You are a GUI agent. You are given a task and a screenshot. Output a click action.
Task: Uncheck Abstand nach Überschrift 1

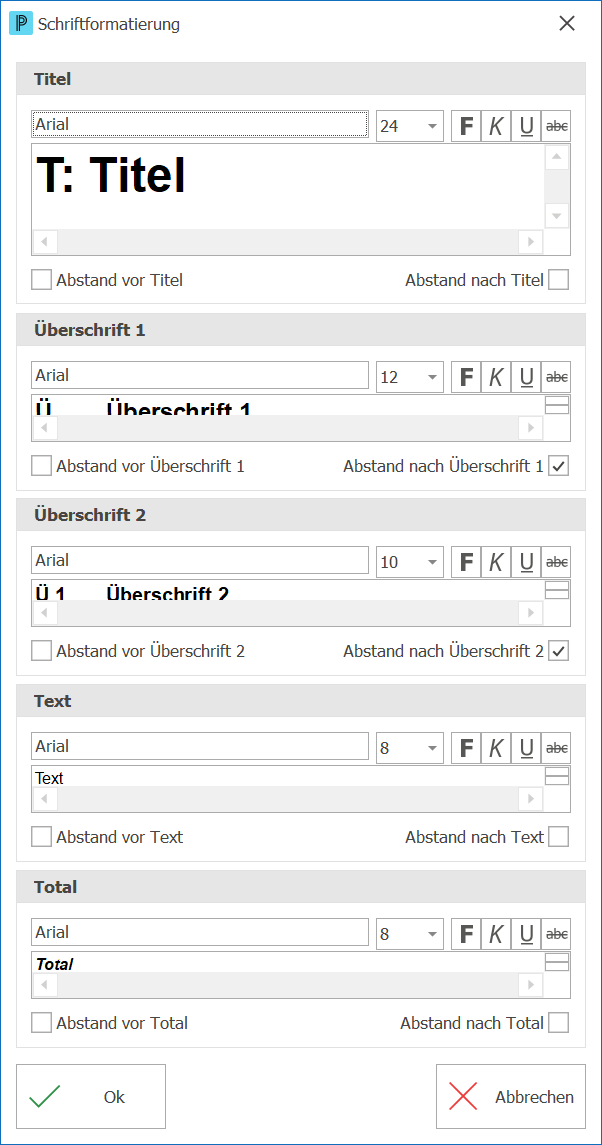tap(558, 467)
